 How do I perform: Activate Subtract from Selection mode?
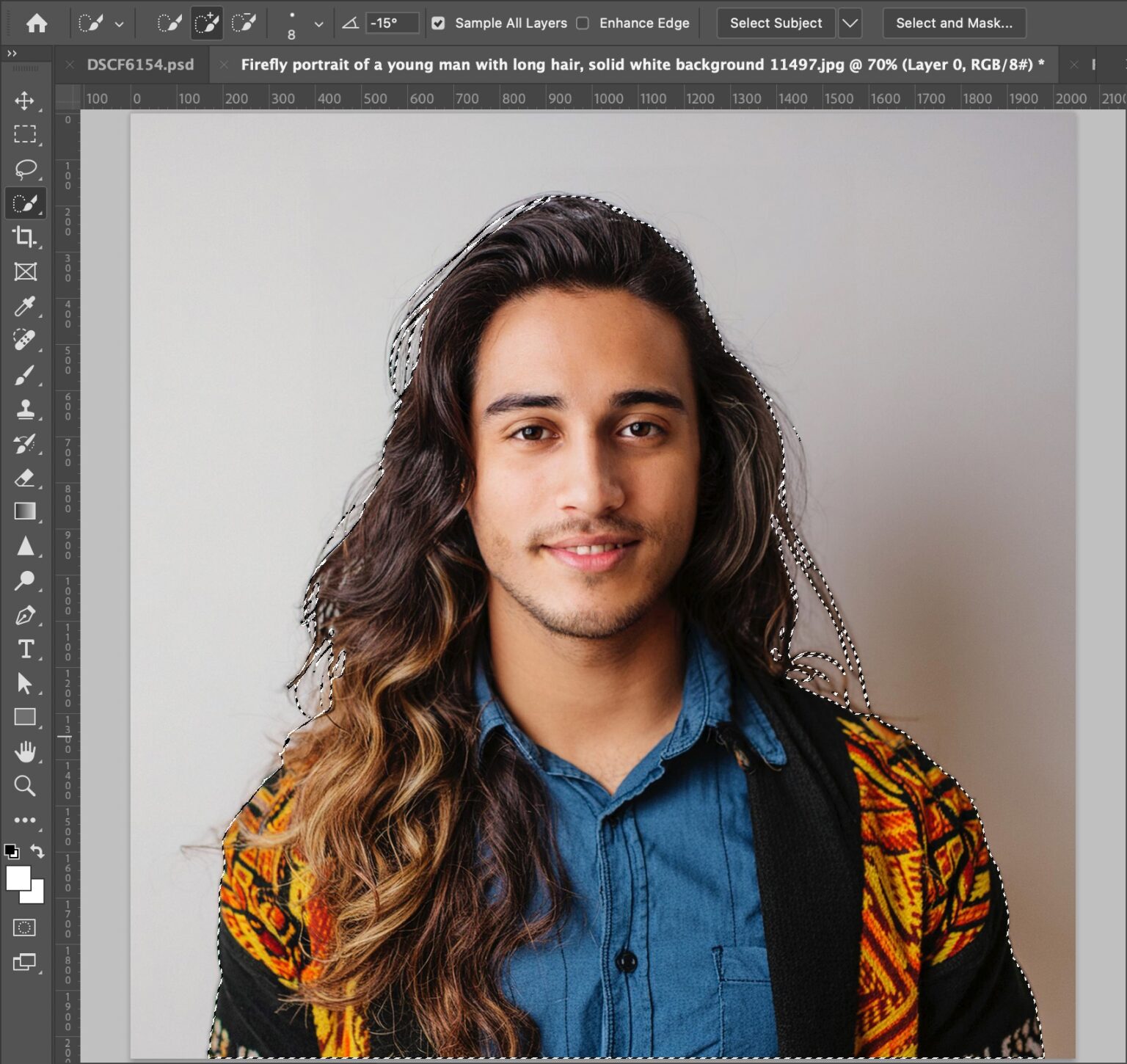point(244,23)
